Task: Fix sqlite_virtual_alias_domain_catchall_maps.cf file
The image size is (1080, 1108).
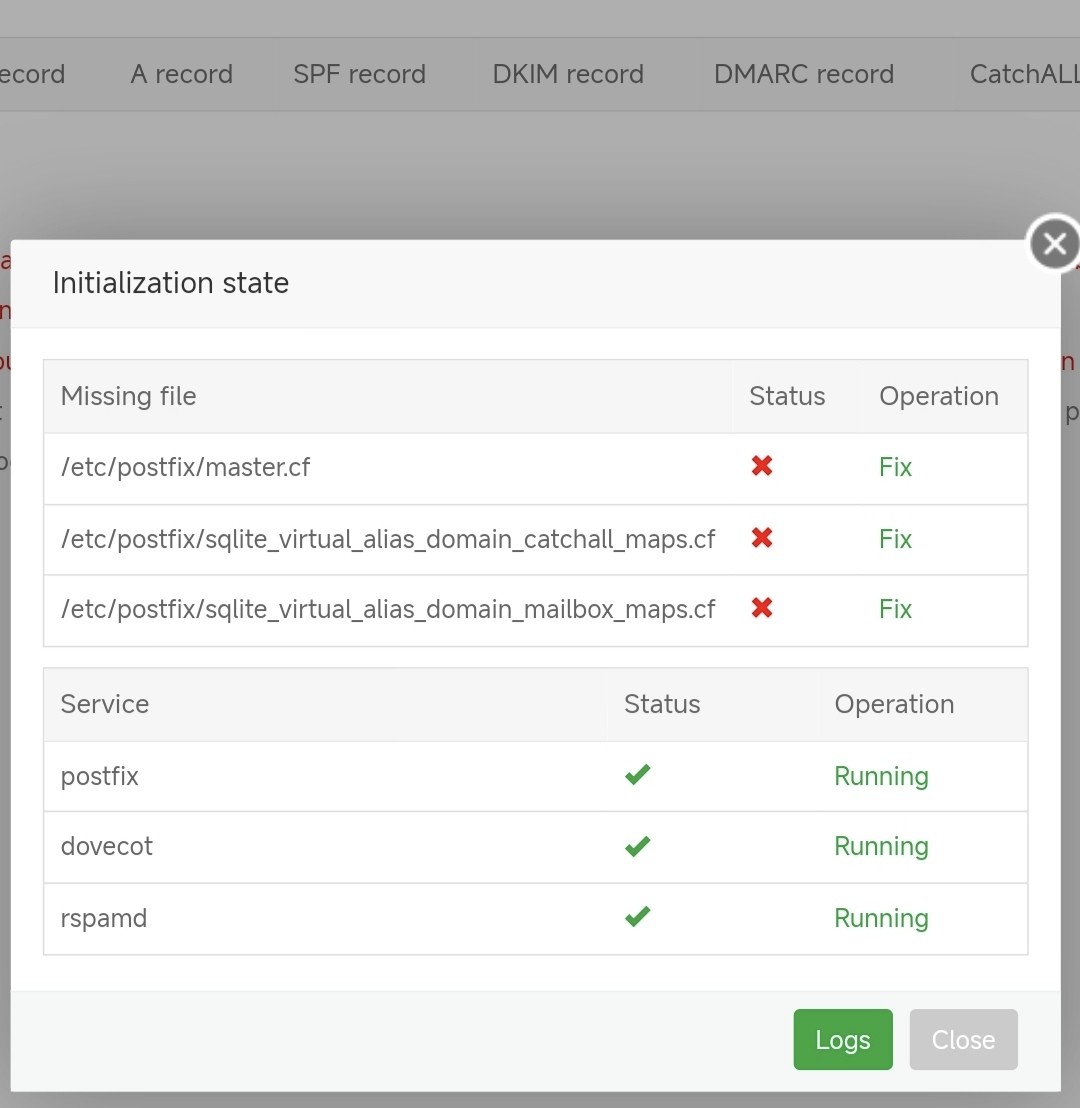Action: 895,539
